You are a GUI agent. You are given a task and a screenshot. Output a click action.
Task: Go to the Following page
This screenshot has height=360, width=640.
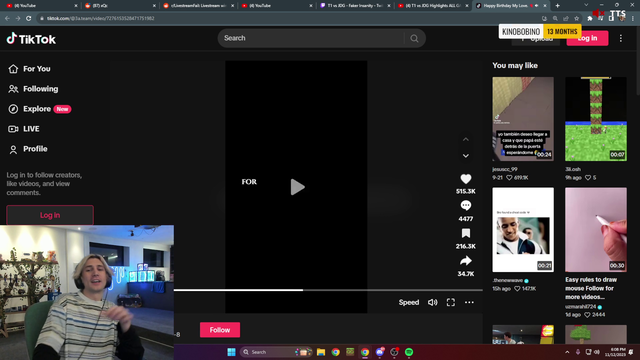click(33, 89)
